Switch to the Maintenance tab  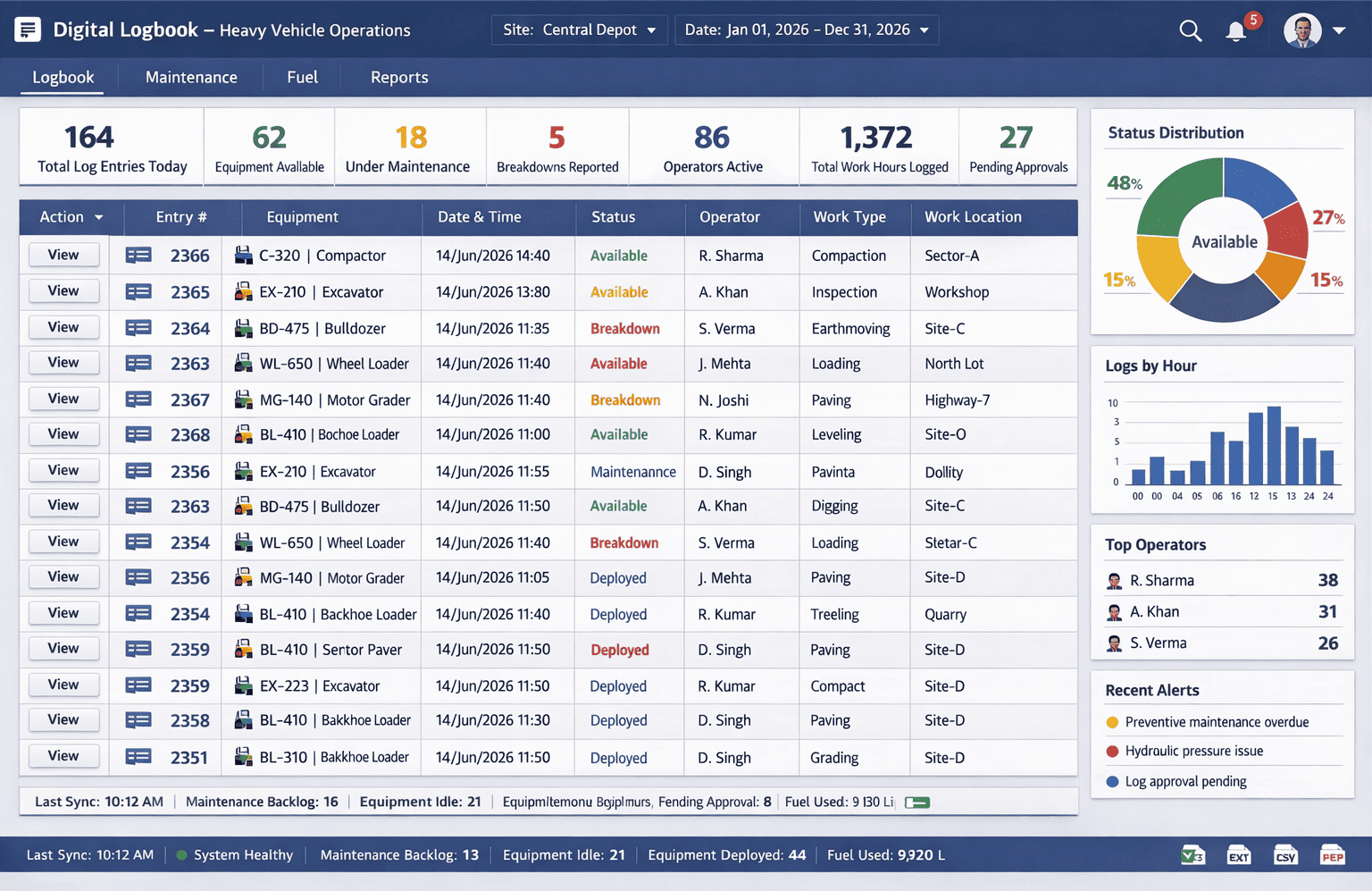[x=190, y=77]
